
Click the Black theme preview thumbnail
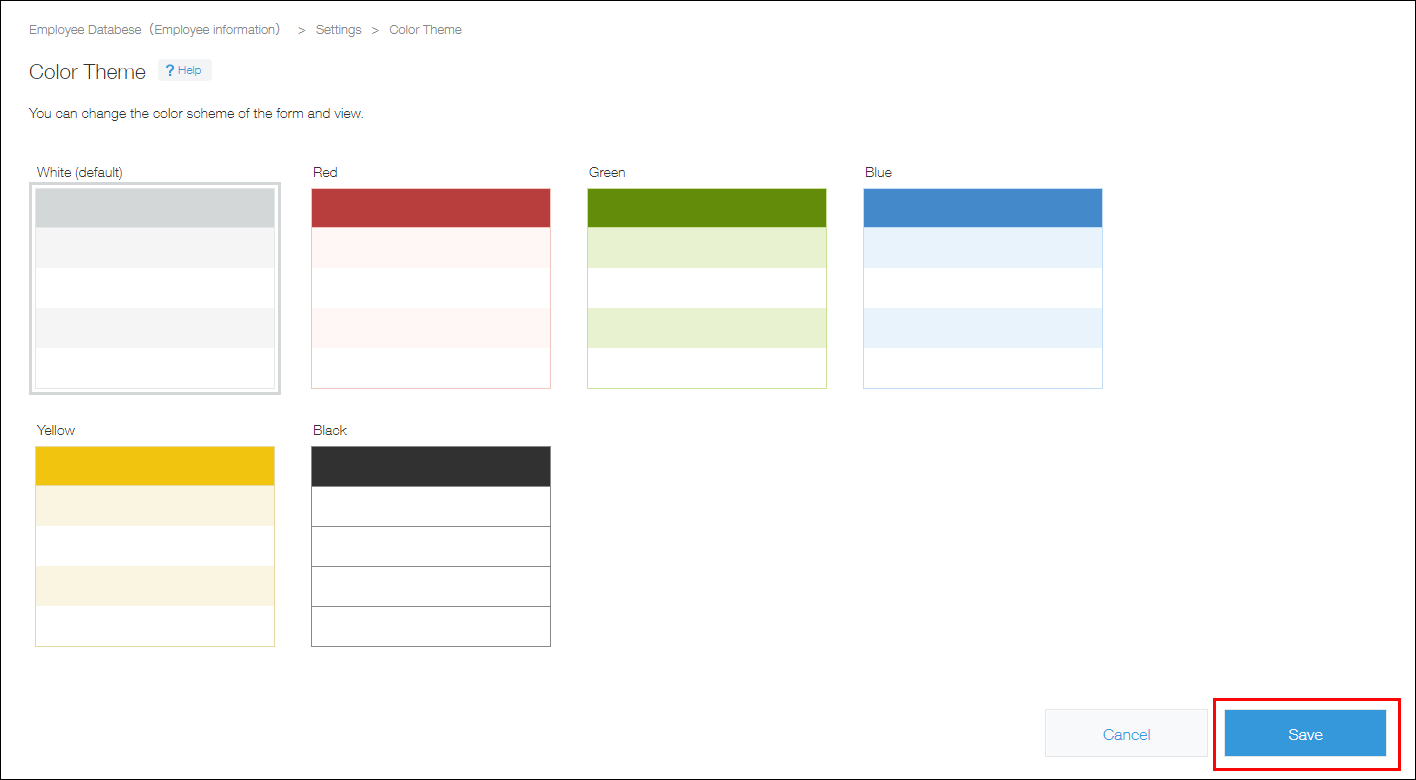(430, 546)
